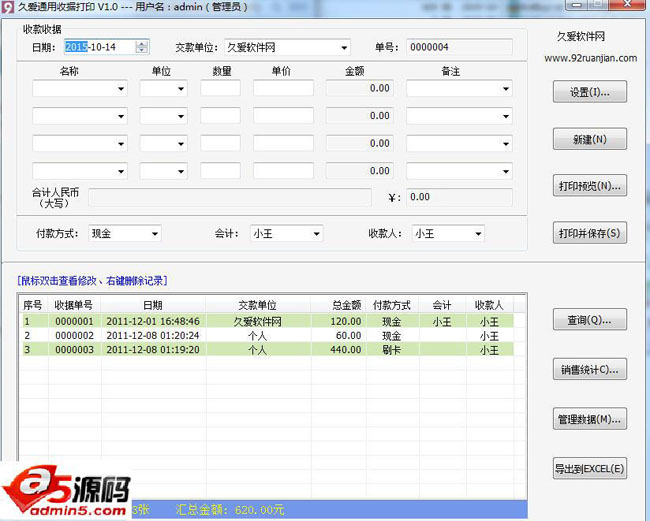
Task: Click first row 单价 input field
Action: click(284, 88)
